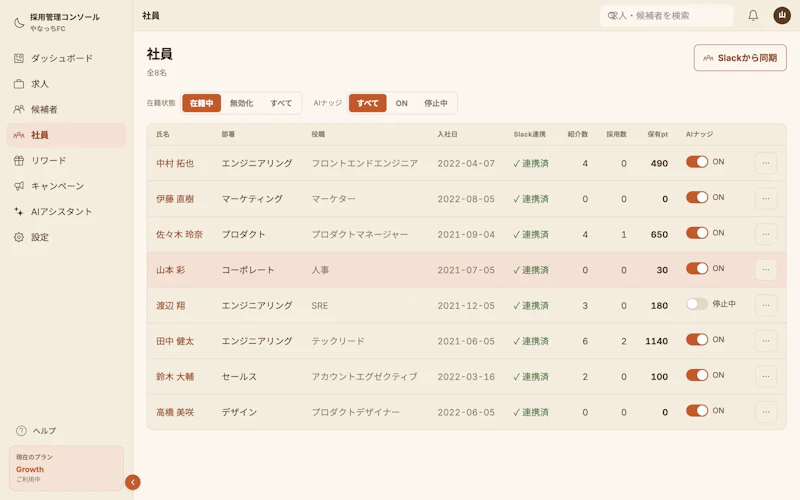Open employee 田中 健太 profile link
800x500 pixels.
[x=175, y=341]
